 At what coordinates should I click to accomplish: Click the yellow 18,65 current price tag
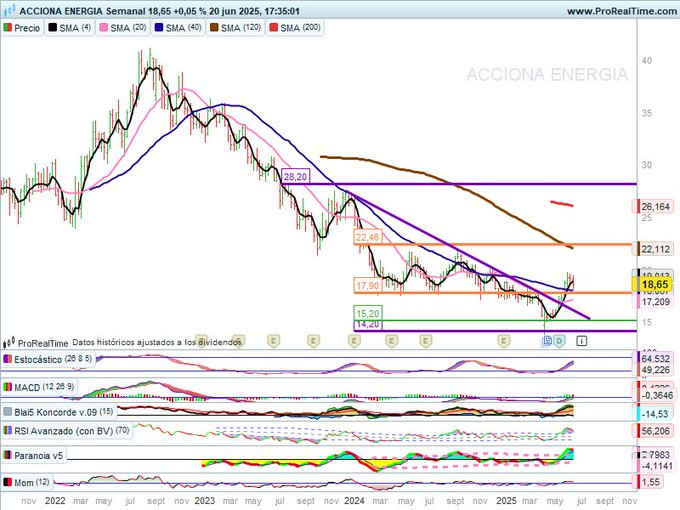tap(654, 284)
